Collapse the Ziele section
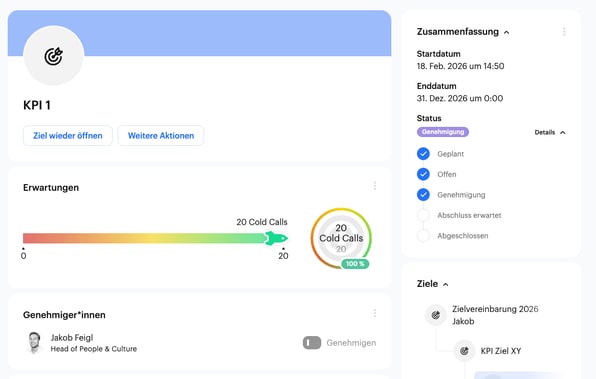 446,284
